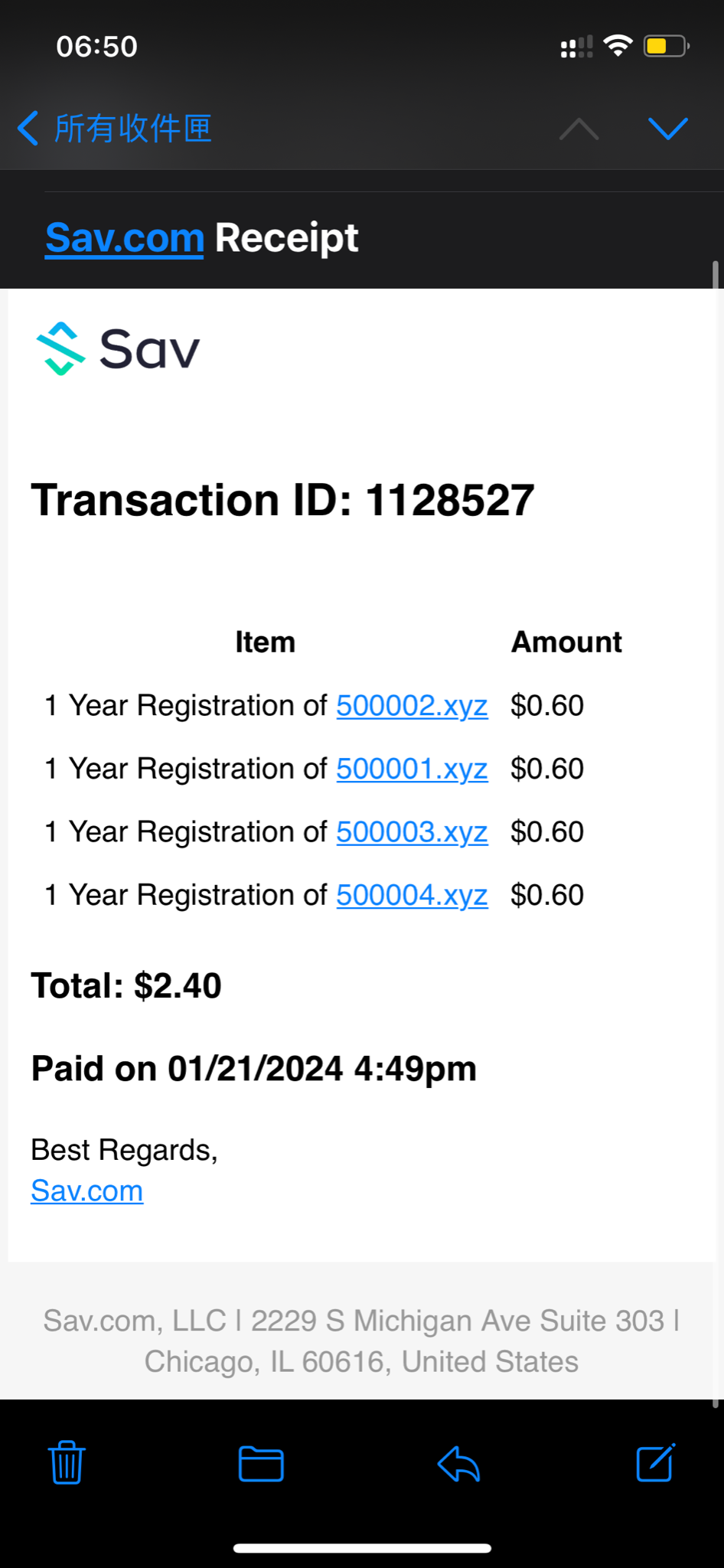Open the 500003.xyz domain link

412,832
